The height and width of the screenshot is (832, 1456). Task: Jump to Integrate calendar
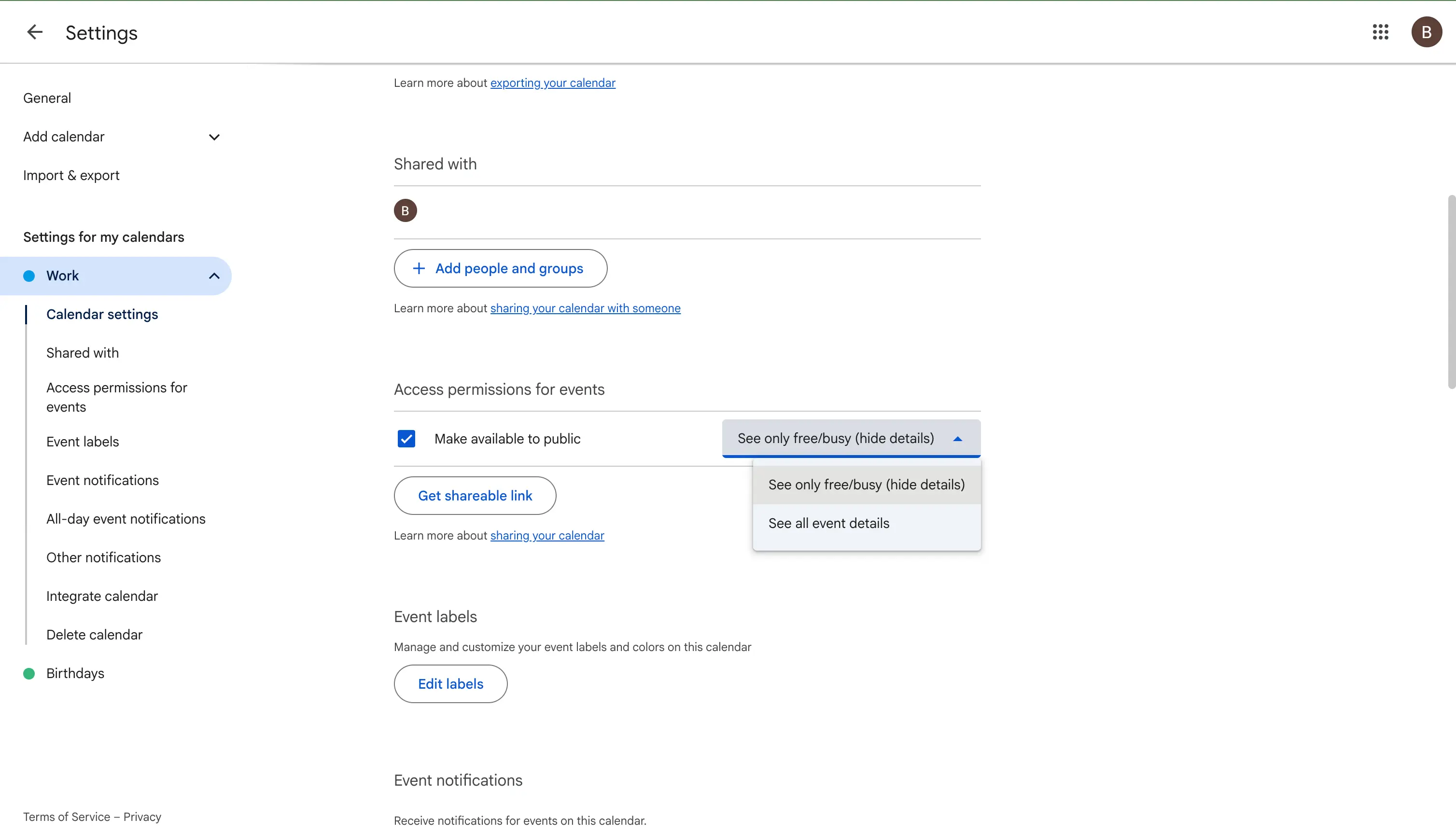click(x=102, y=596)
